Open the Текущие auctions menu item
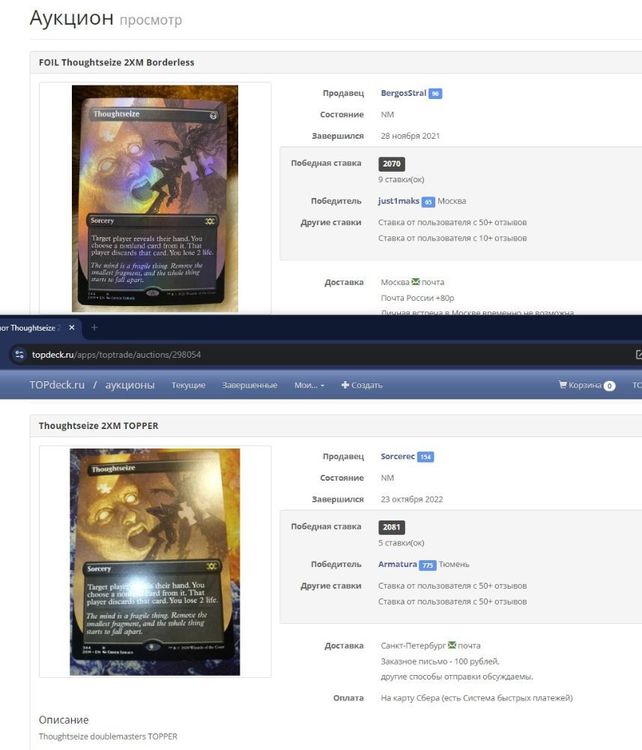Image resolution: width=642 pixels, height=750 pixels. pos(188,385)
